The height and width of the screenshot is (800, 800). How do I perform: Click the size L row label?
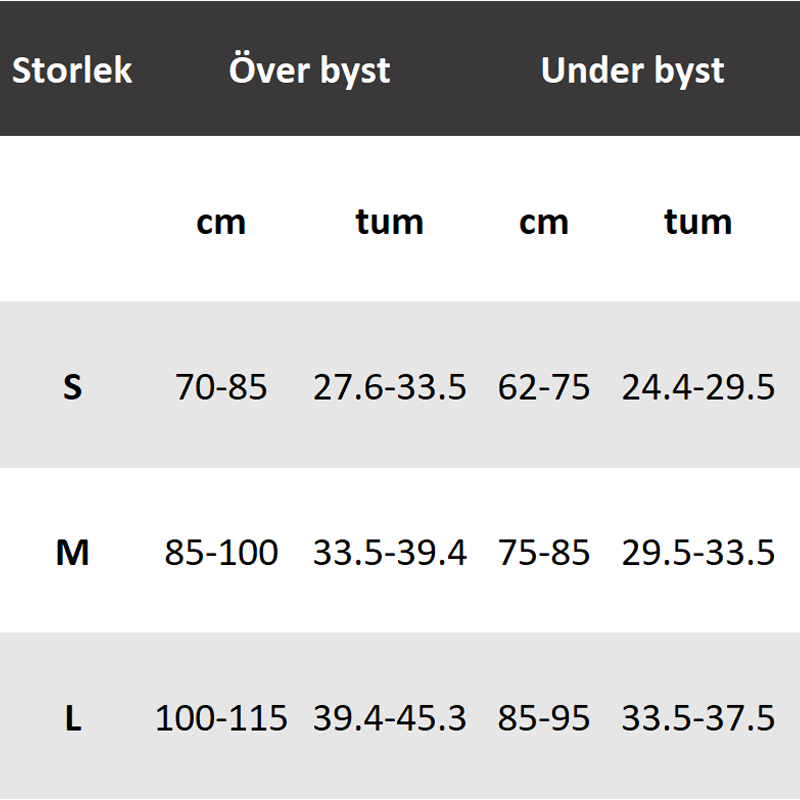click(72, 718)
